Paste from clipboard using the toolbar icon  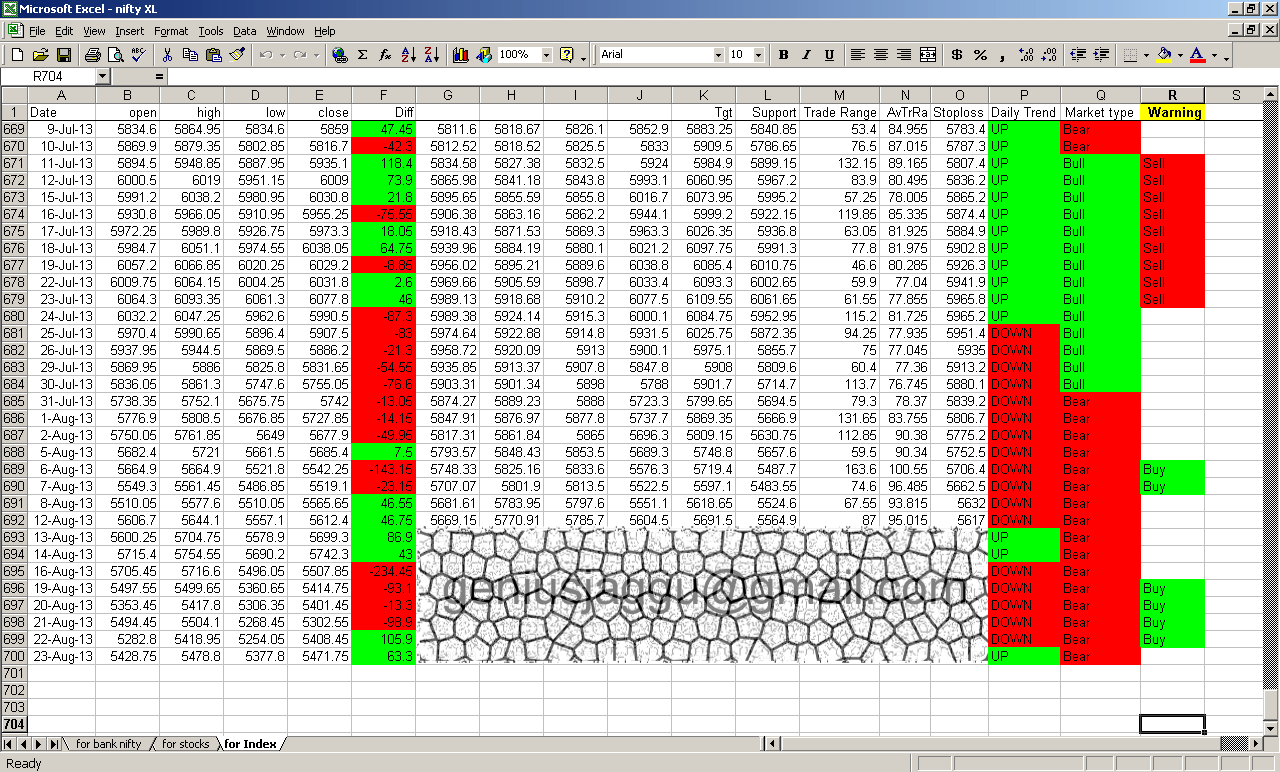[213, 55]
